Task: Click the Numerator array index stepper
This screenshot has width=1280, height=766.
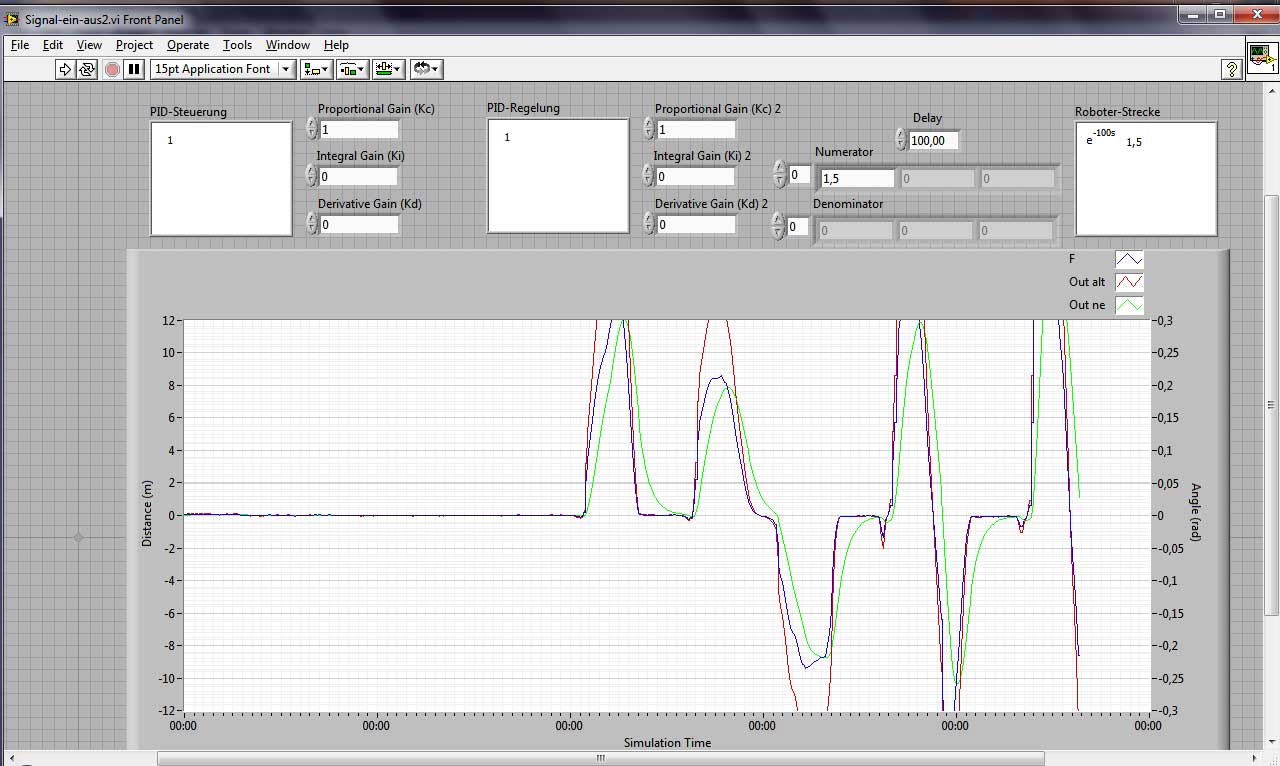Action: [780, 175]
